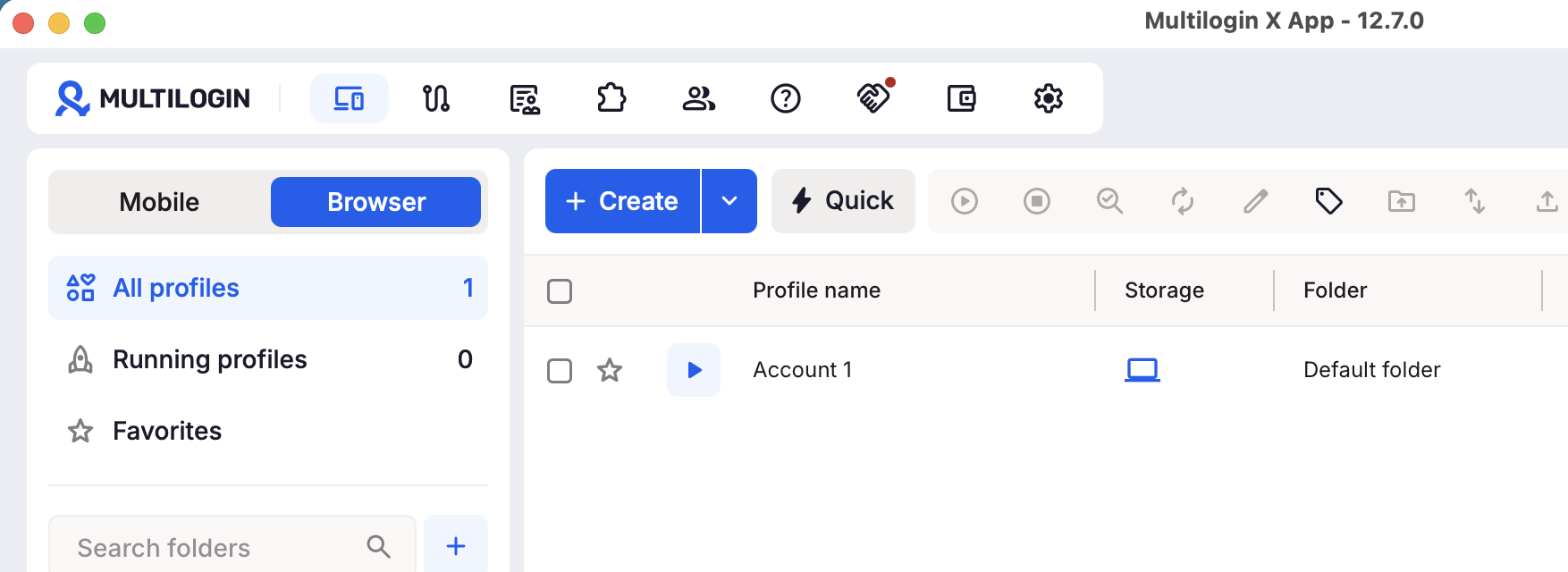Mark Account 1 as favorite with star

[x=610, y=370]
